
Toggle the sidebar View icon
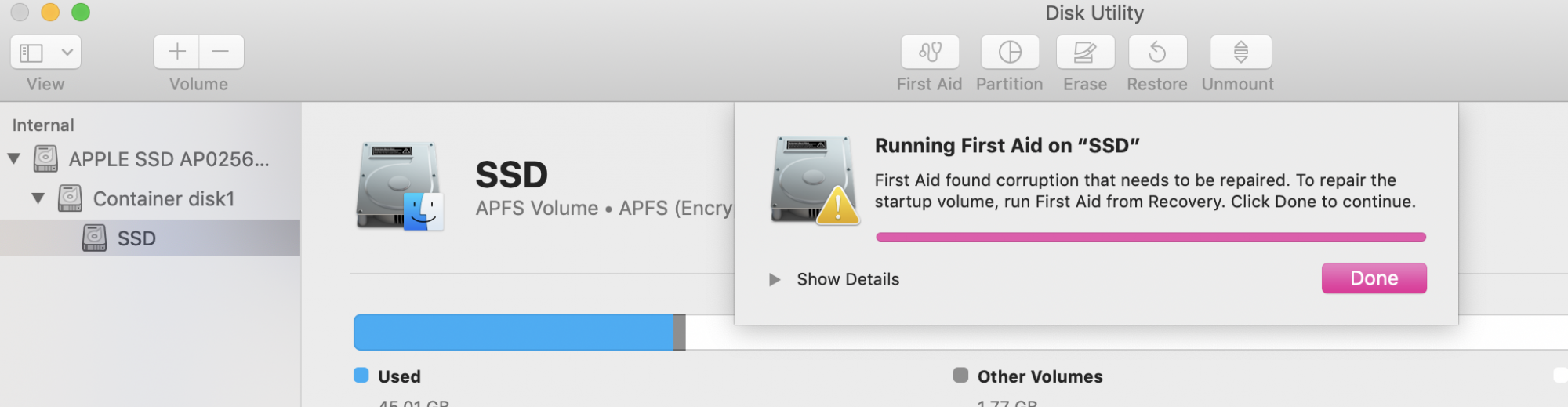pos(31,53)
